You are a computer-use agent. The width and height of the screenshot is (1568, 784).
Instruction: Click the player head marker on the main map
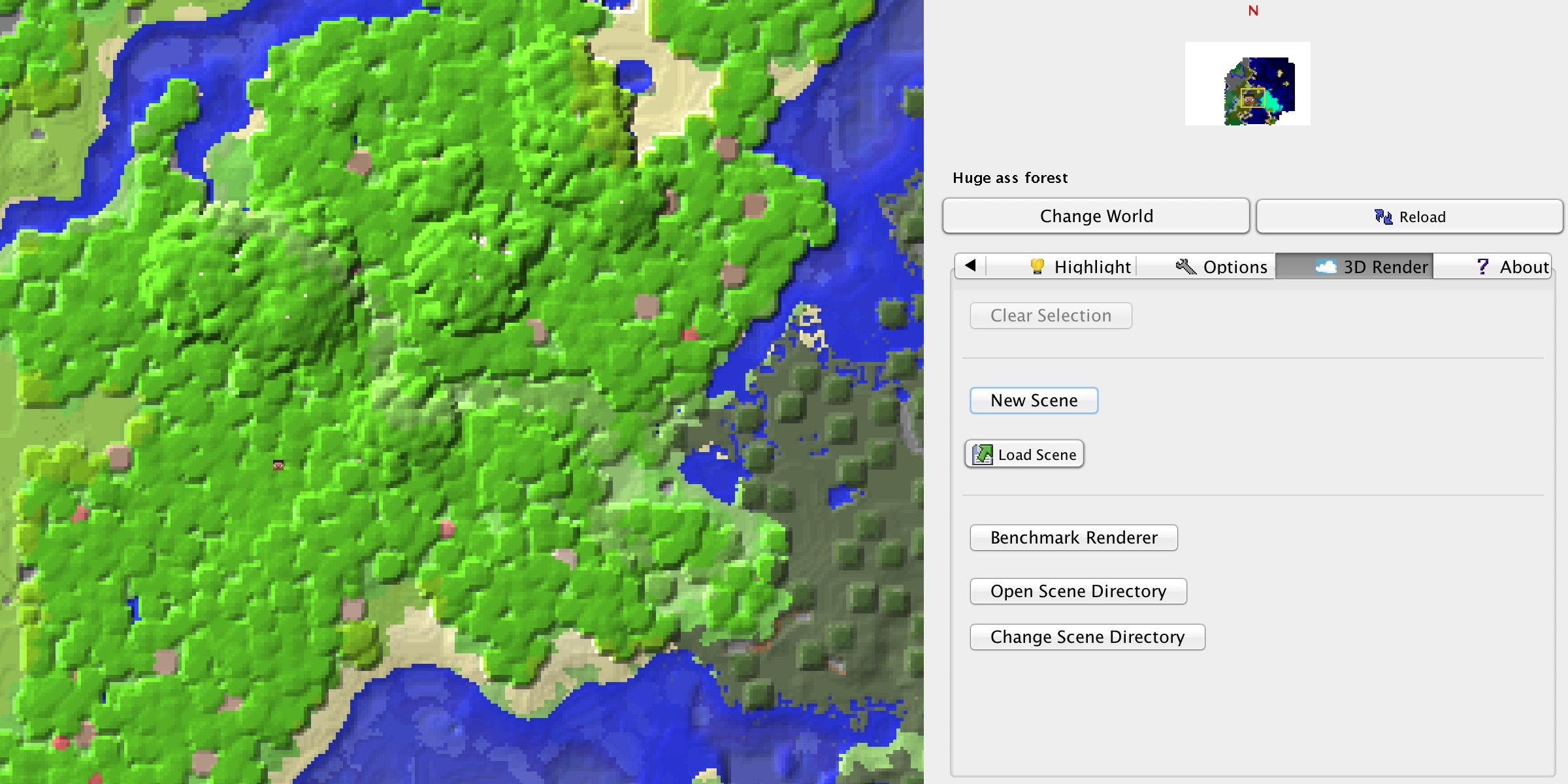pos(278,465)
